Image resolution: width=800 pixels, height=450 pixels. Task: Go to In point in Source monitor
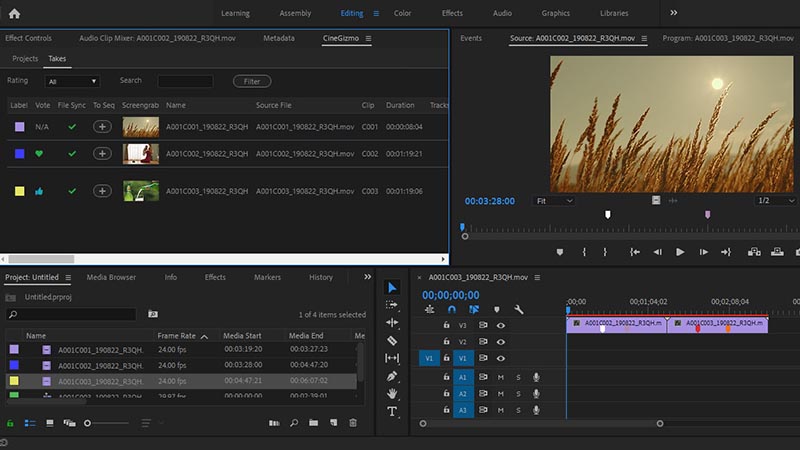[634, 252]
